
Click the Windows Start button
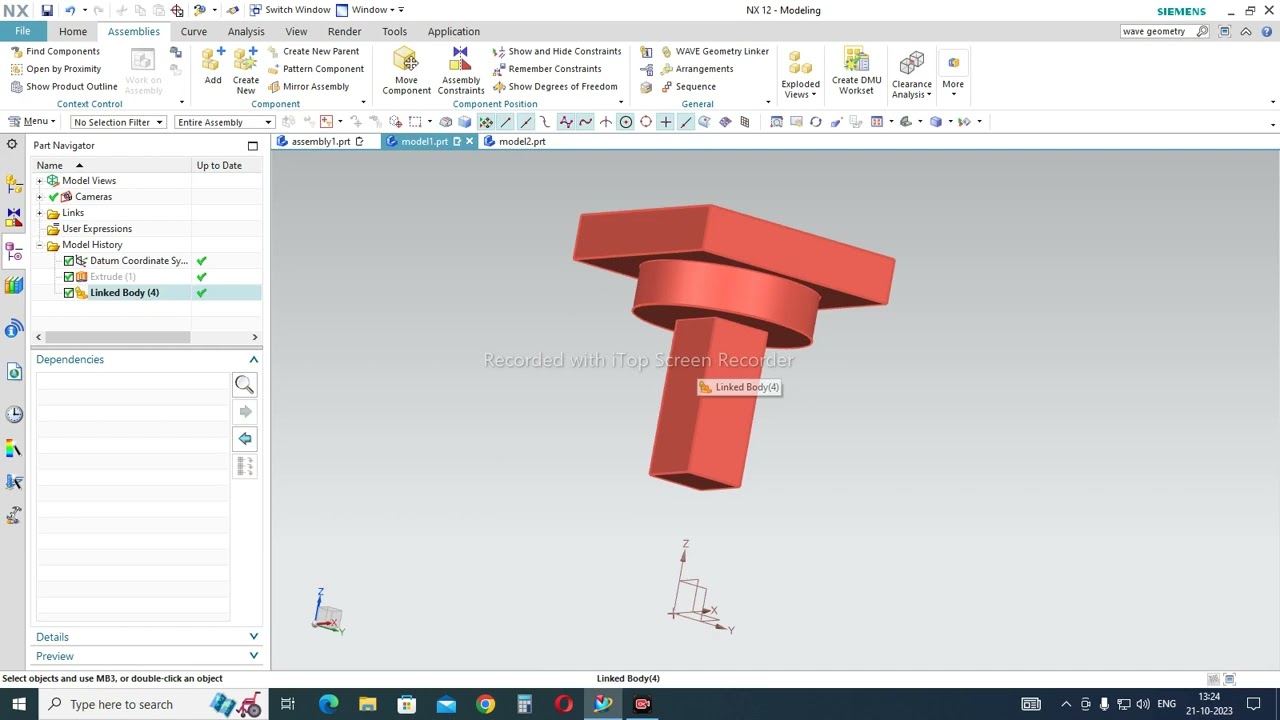pos(19,704)
